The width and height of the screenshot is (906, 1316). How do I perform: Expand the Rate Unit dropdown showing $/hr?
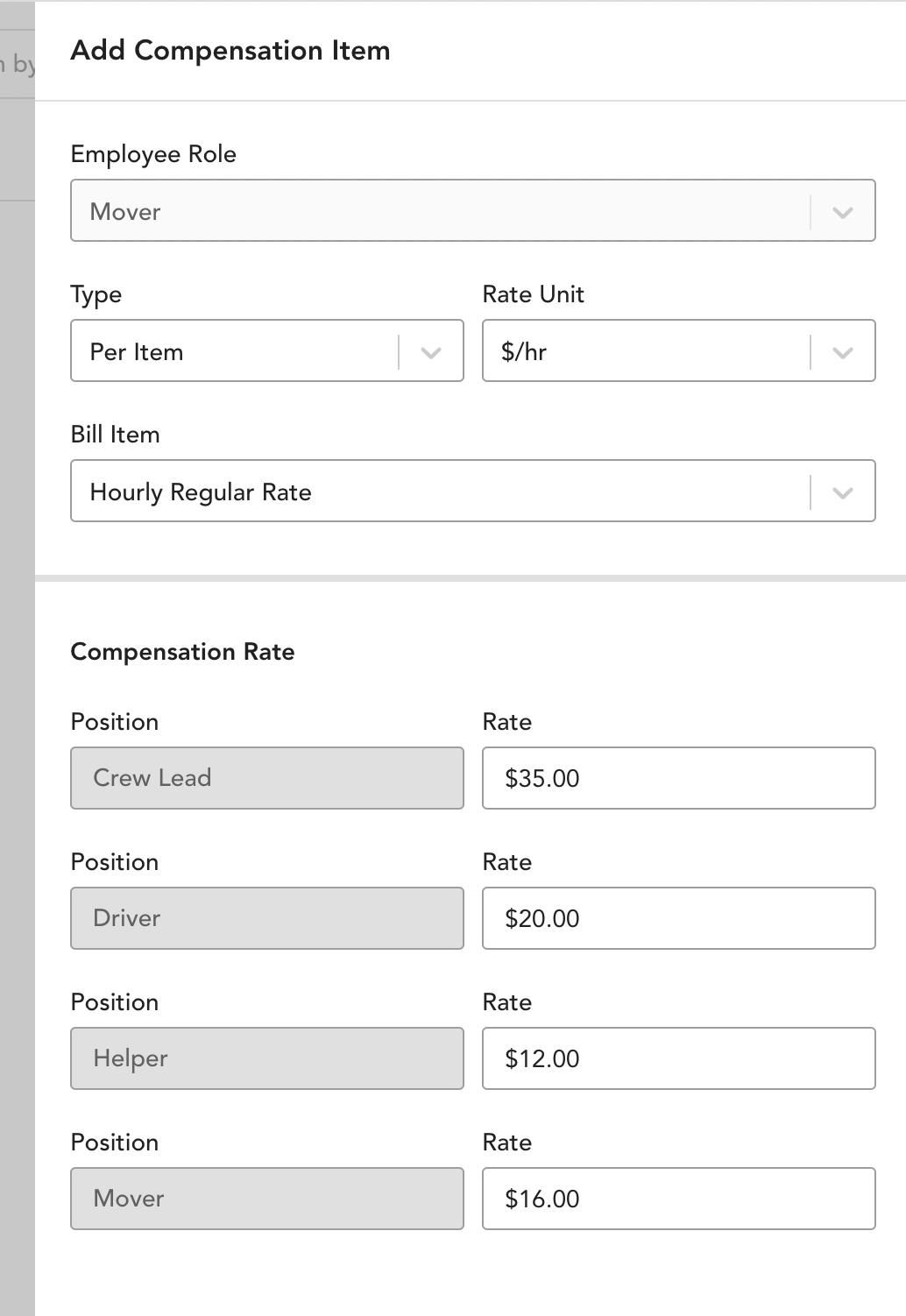[x=679, y=350]
